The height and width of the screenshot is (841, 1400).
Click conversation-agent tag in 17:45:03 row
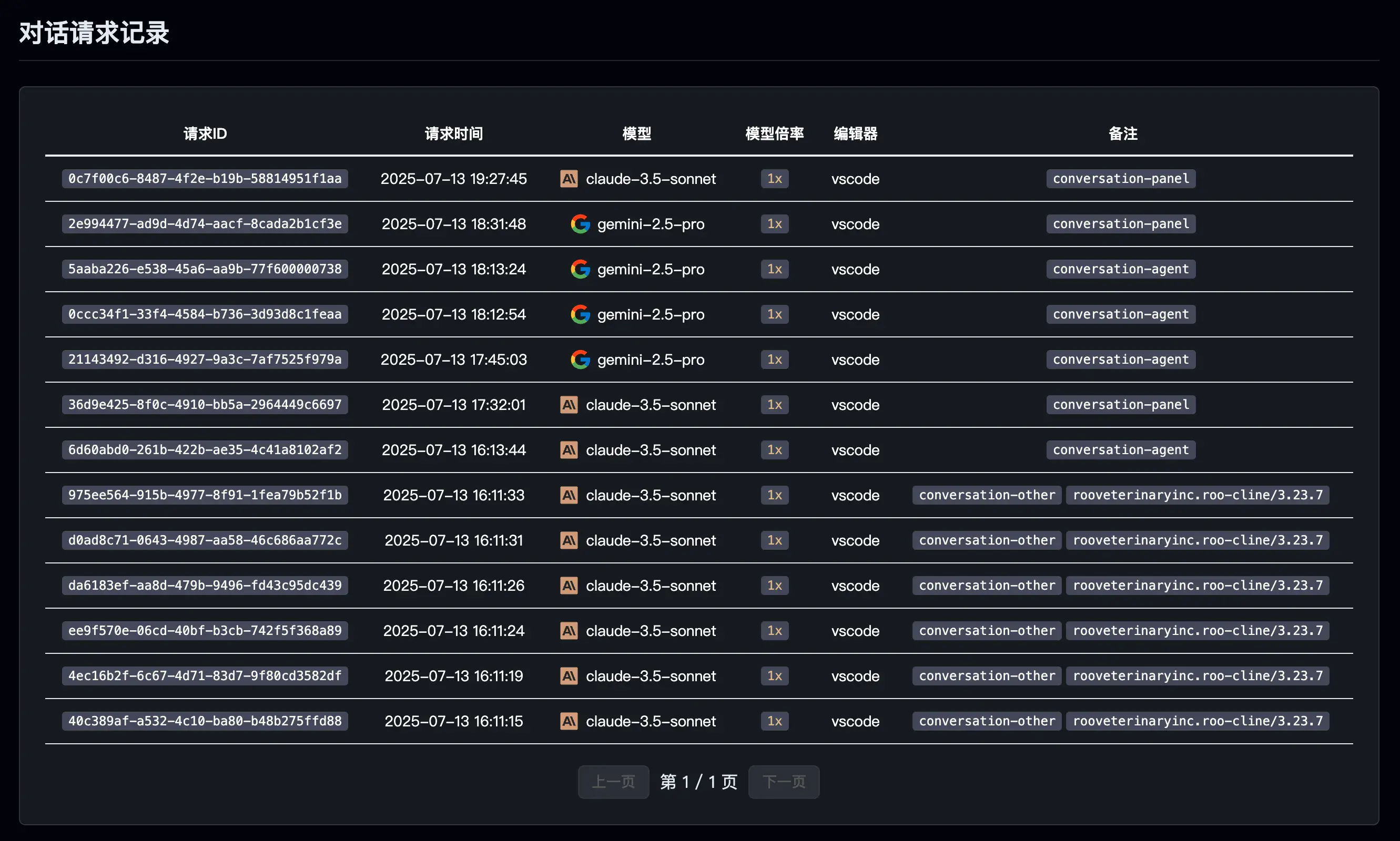pyautogui.click(x=1120, y=360)
